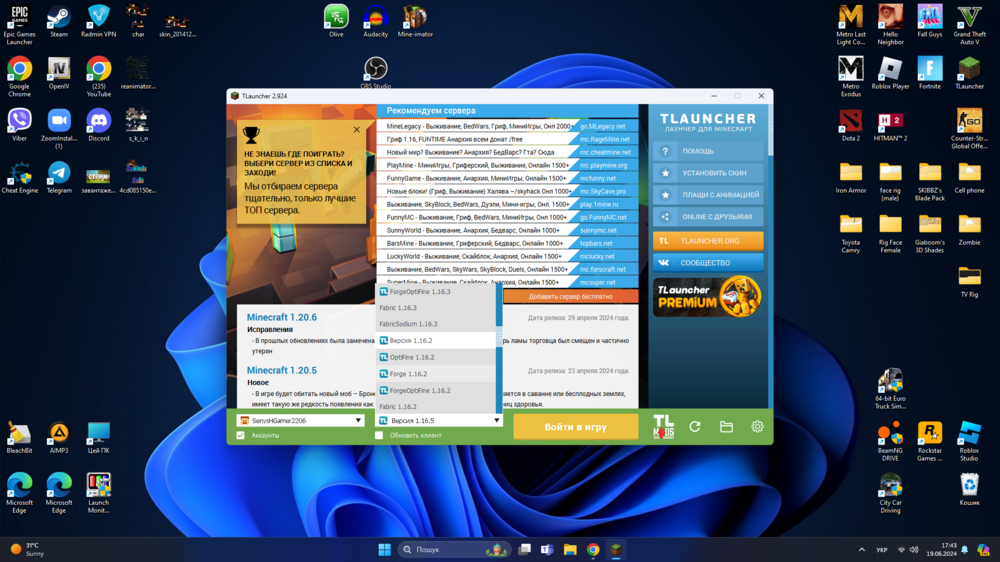Open Fortnite desktop icon
Screen dimensions: 1000x562
click(930, 73)
